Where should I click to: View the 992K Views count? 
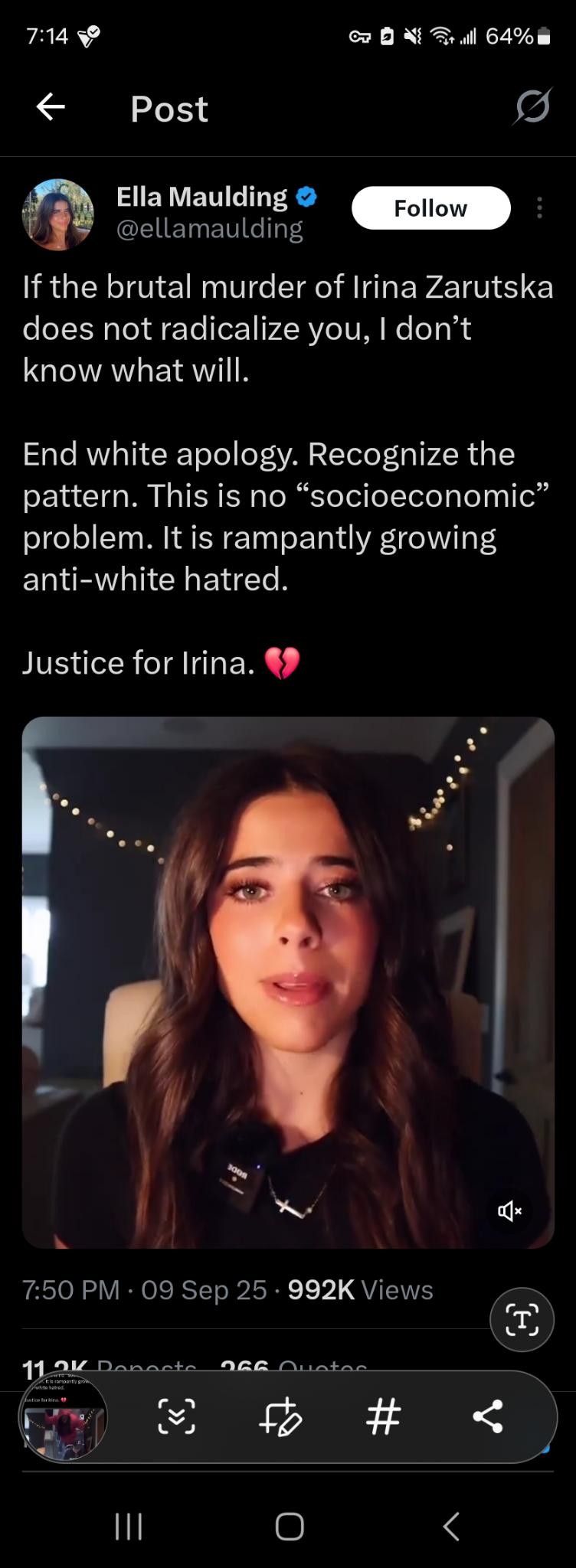click(360, 1290)
